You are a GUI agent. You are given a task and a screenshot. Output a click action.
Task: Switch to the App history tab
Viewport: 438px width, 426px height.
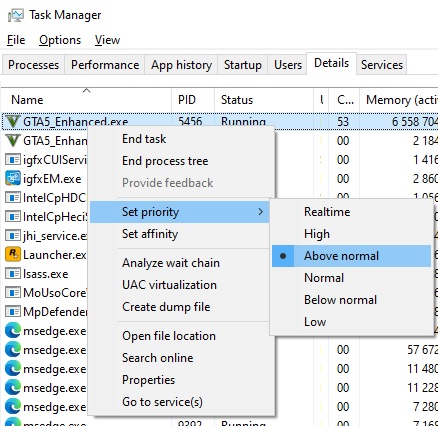[x=181, y=65]
